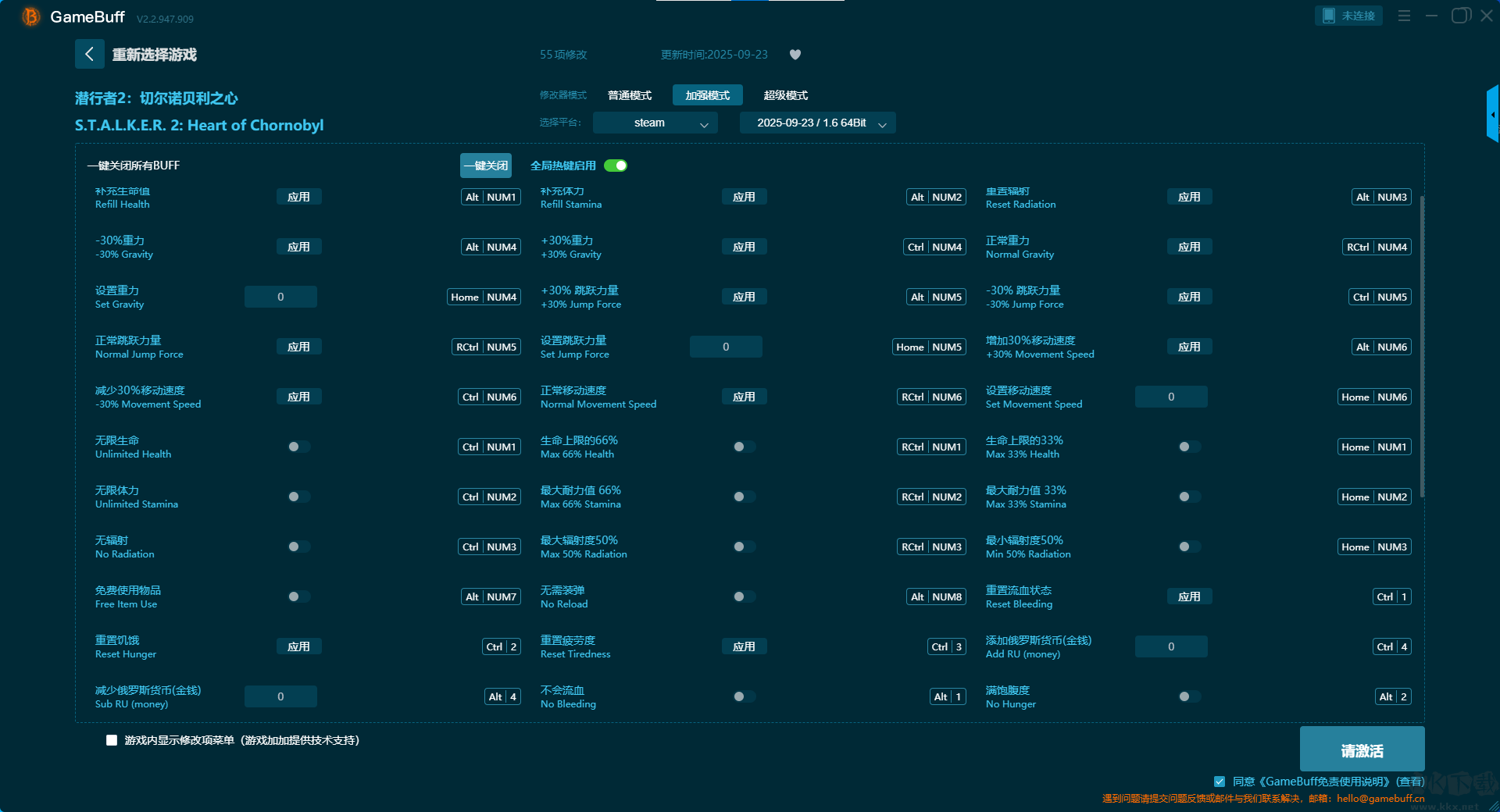Click the 重新选择游戏 reselect game label
Viewport: 1500px width, 812px height.
coord(154,55)
